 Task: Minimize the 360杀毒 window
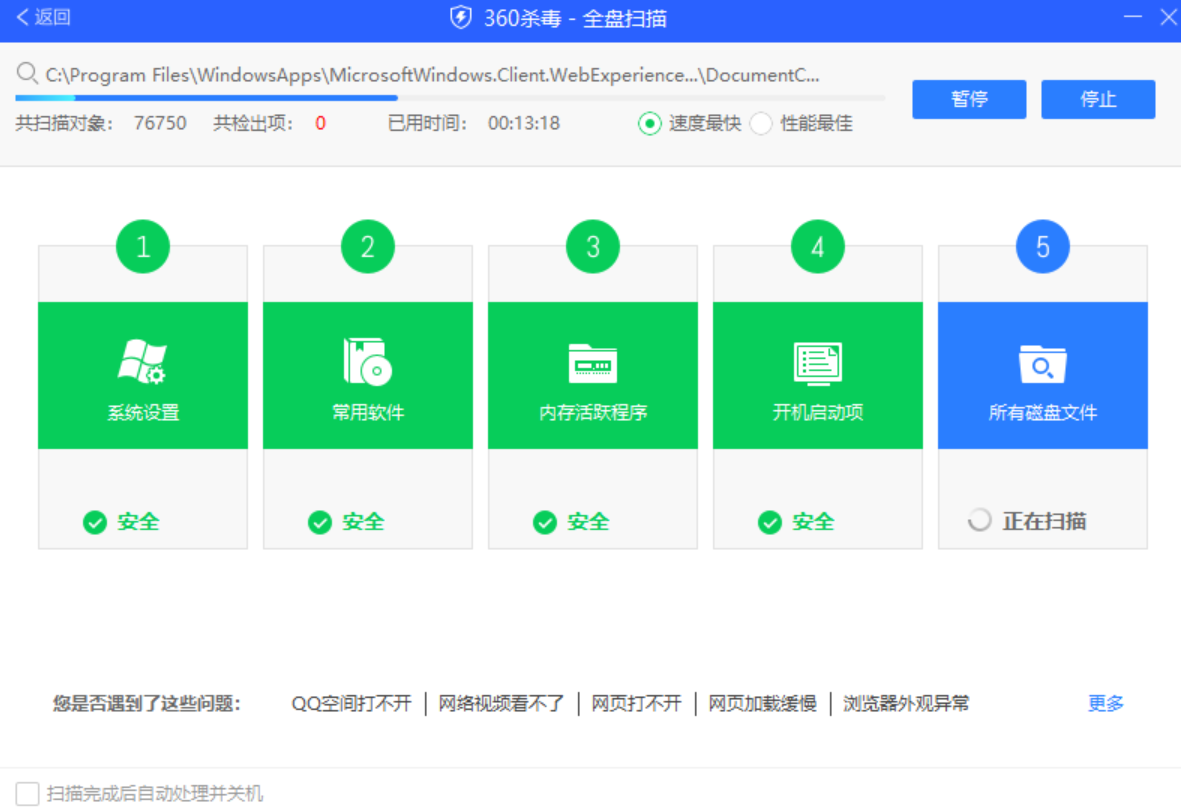pyautogui.click(x=1132, y=17)
